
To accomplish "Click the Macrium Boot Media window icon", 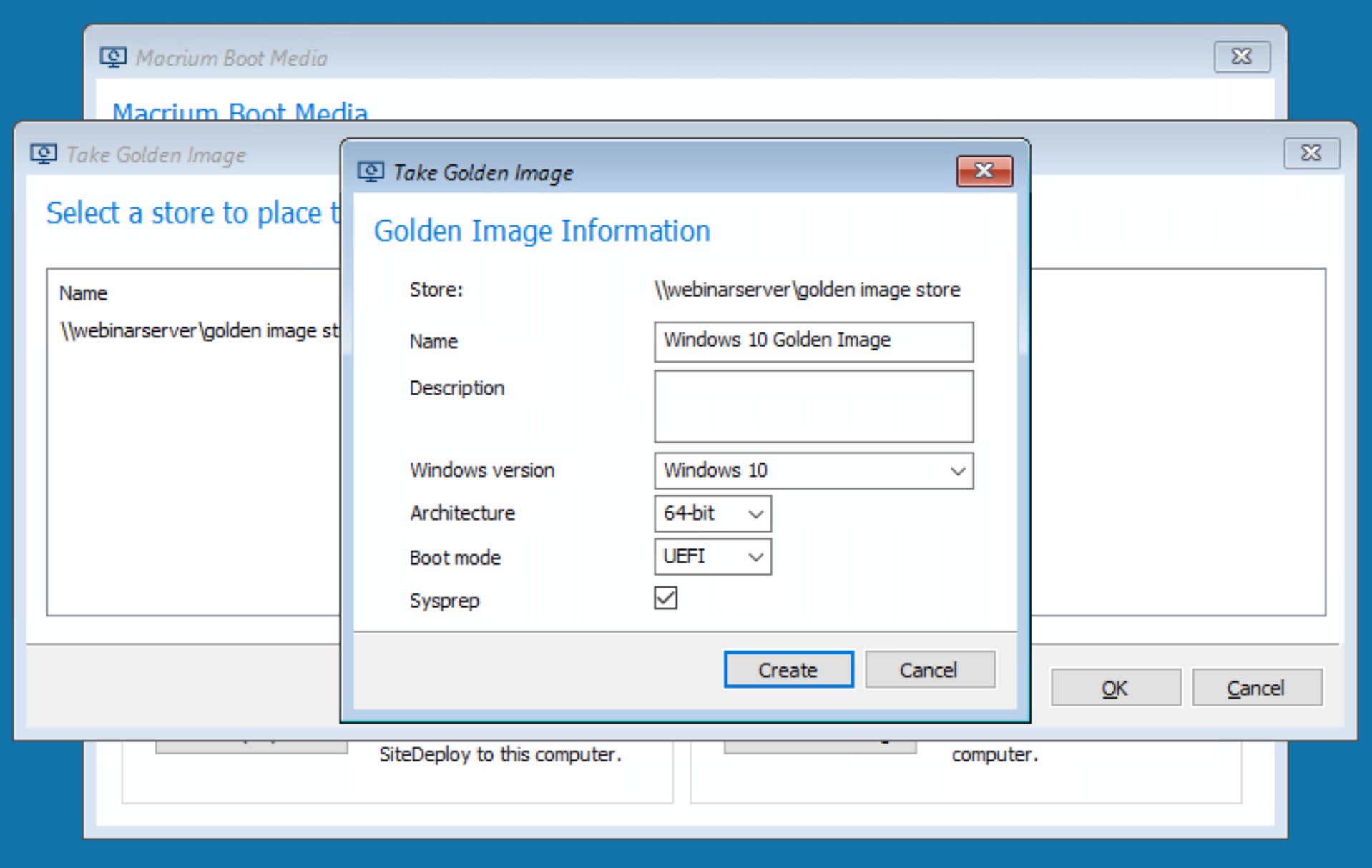I will [113, 57].
